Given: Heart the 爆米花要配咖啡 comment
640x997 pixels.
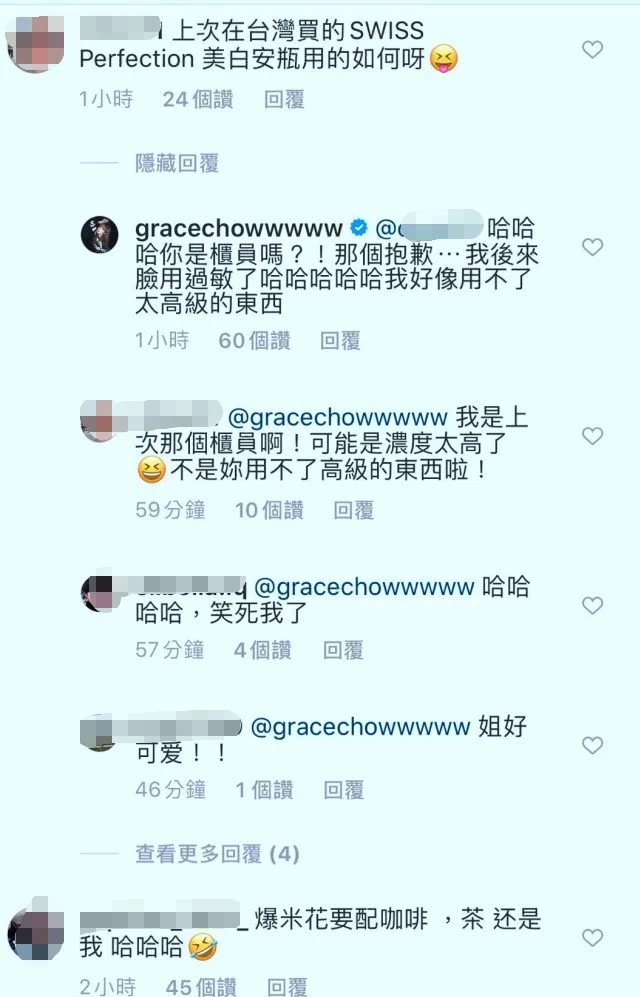Looking at the screenshot, I should [x=592, y=937].
